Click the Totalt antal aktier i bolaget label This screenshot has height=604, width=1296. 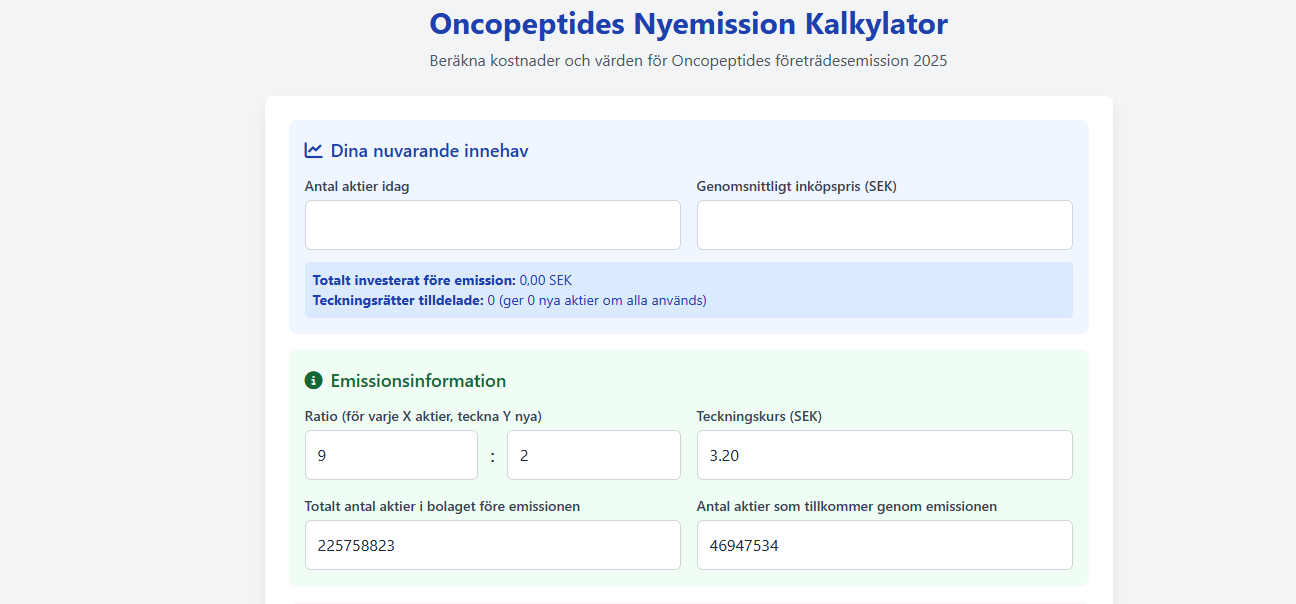(x=442, y=506)
